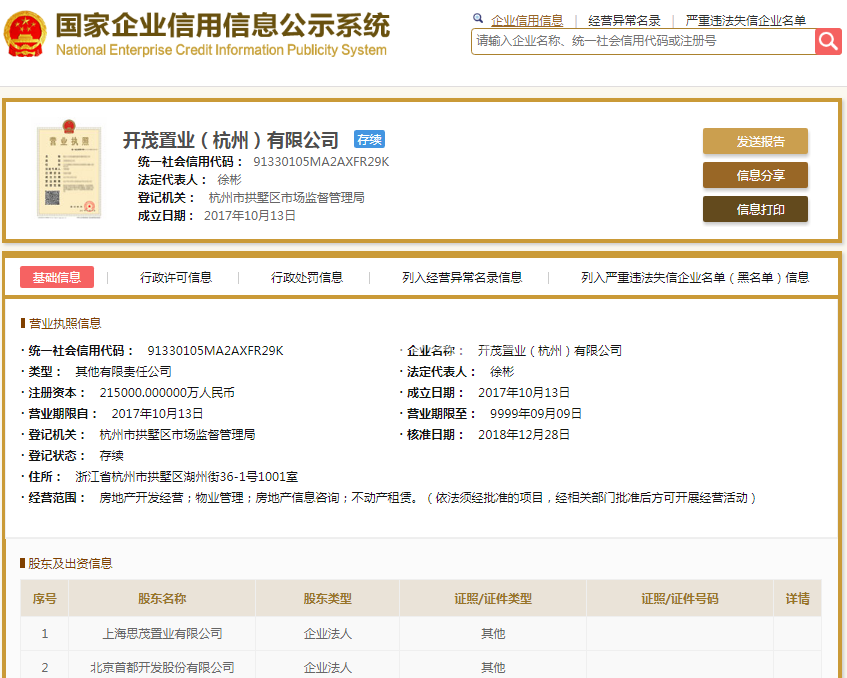Click shareholder 上海思茂置业有限公司

coord(162,633)
